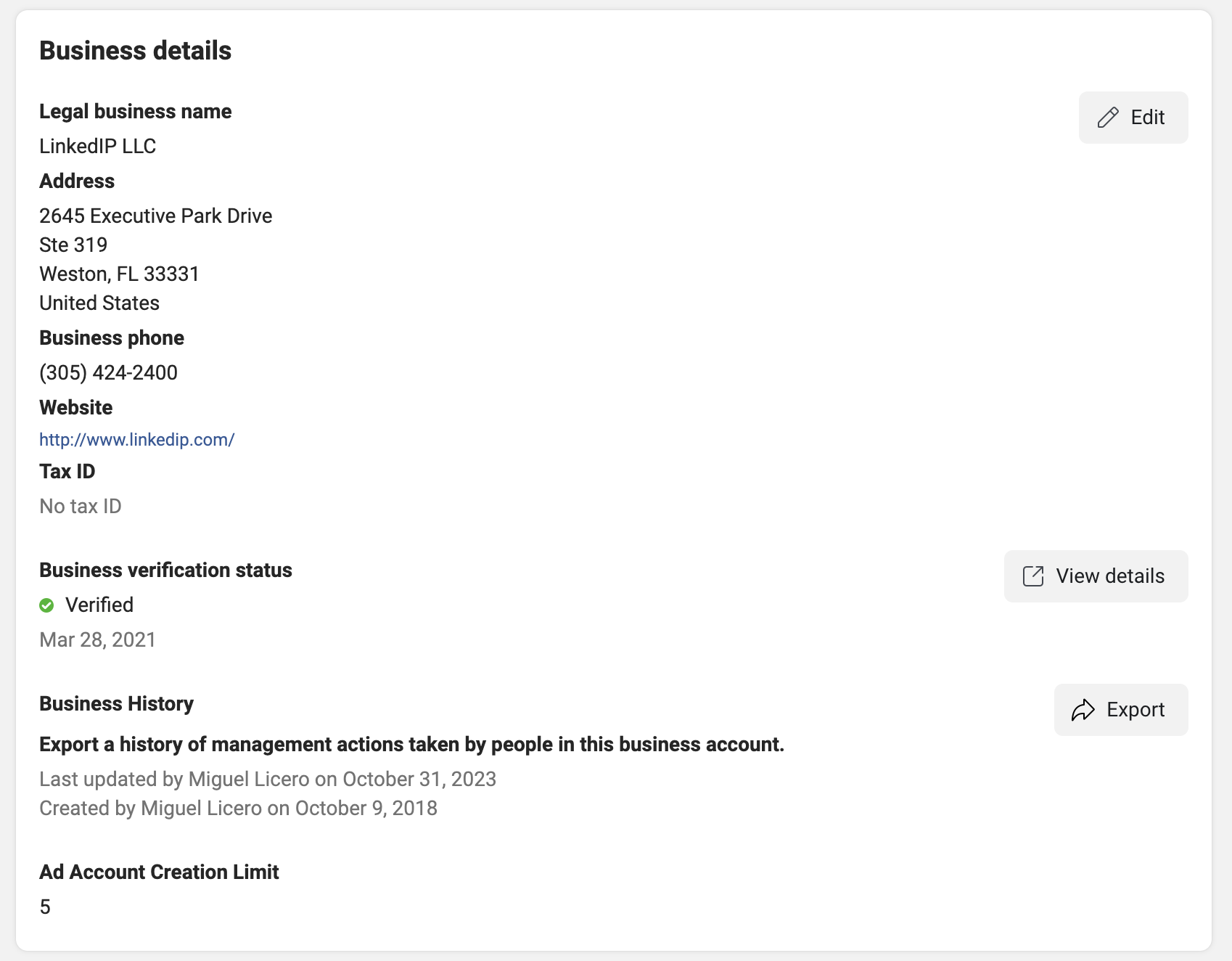Open View details for verification status
1232x961 pixels.
(x=1096, y=576)
